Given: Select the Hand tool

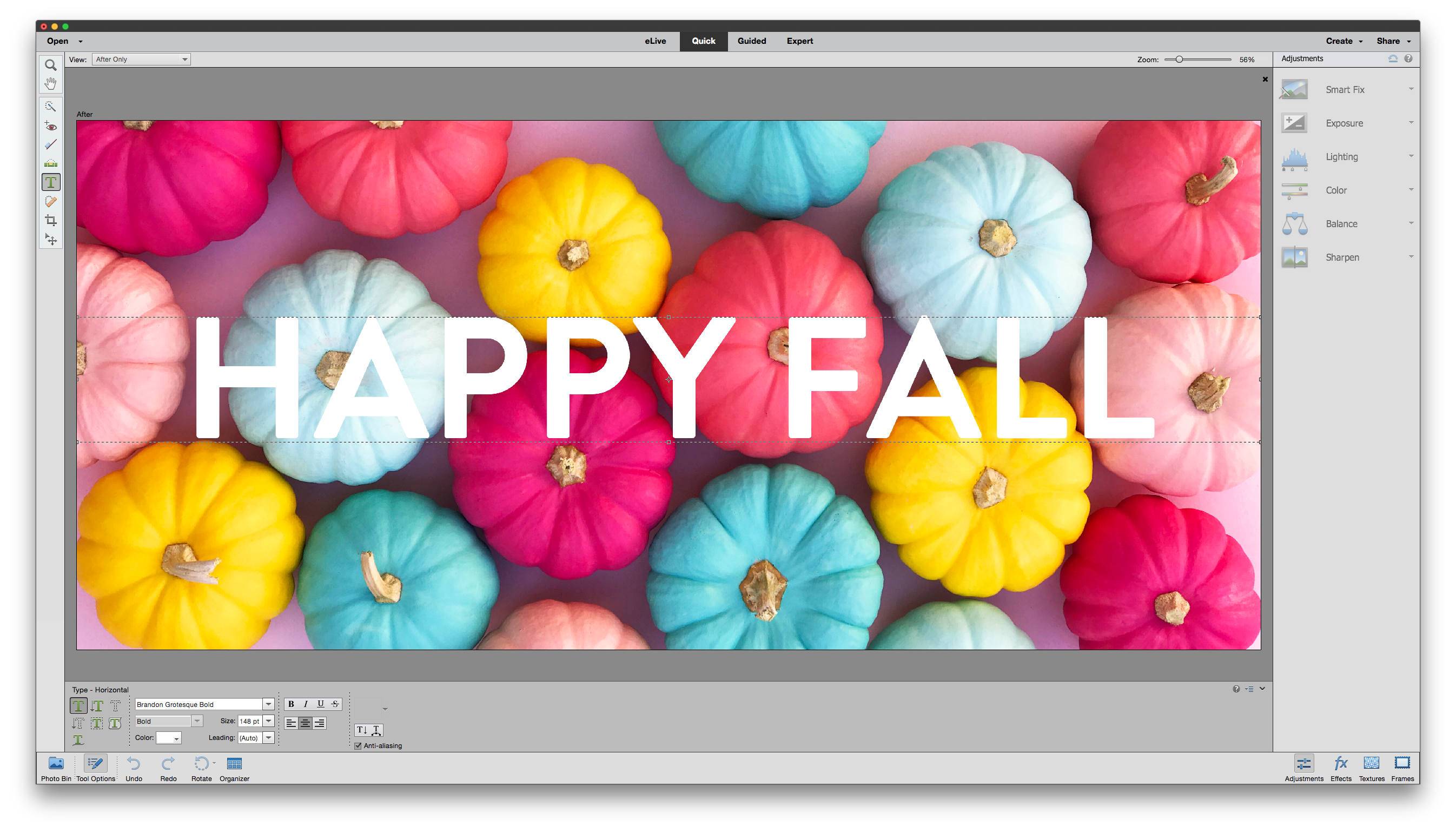Looking at the screenshot, I should click(x=50, y=83).
